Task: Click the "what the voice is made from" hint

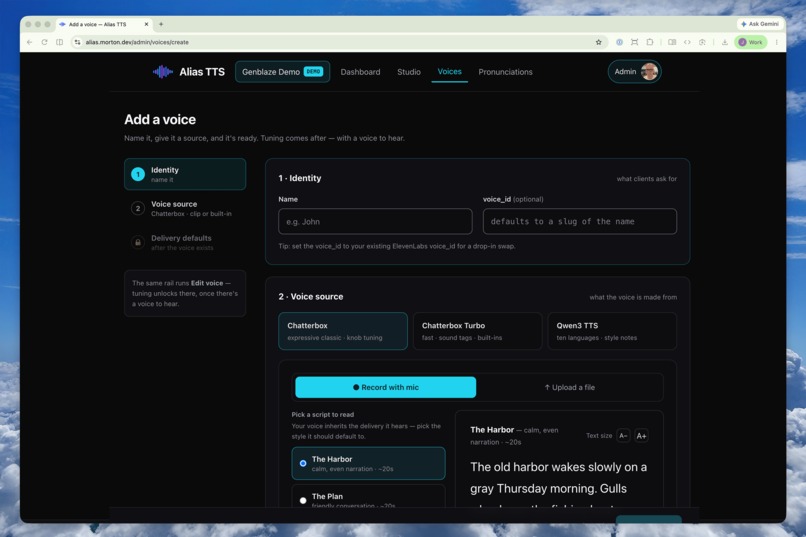Action: click(x=633, y=297)
